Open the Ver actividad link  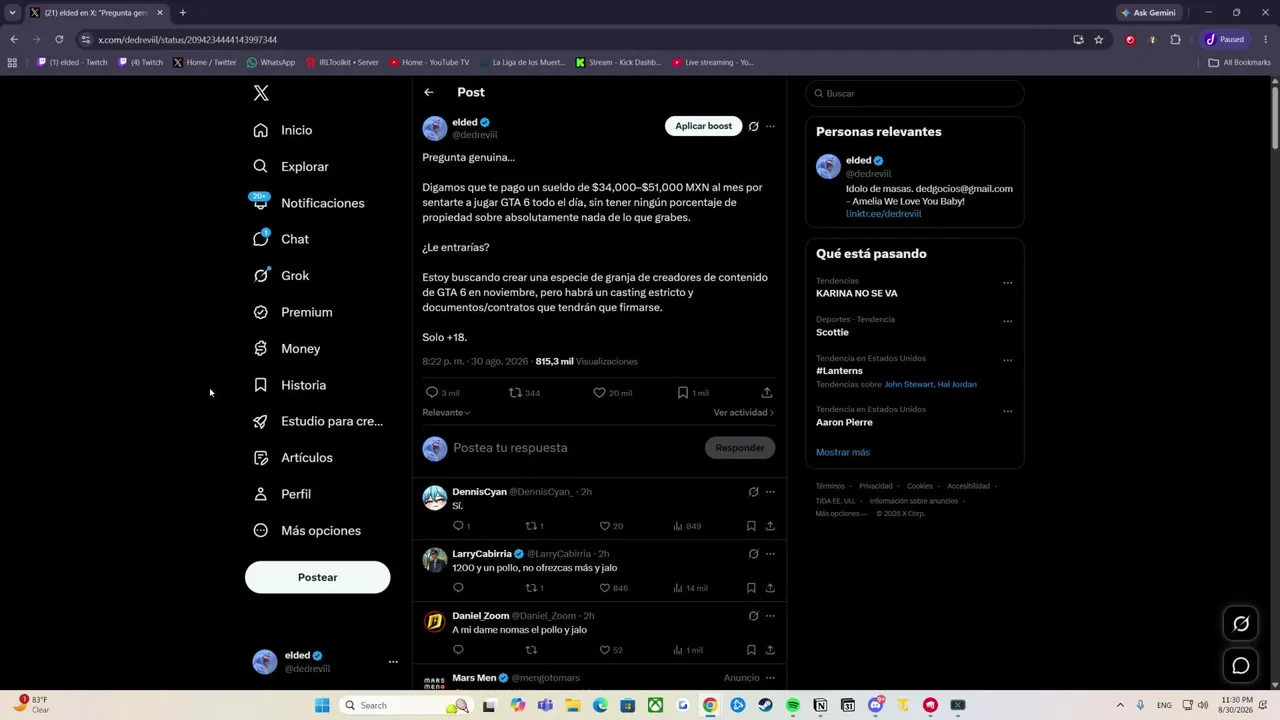(x=744, y=412)
